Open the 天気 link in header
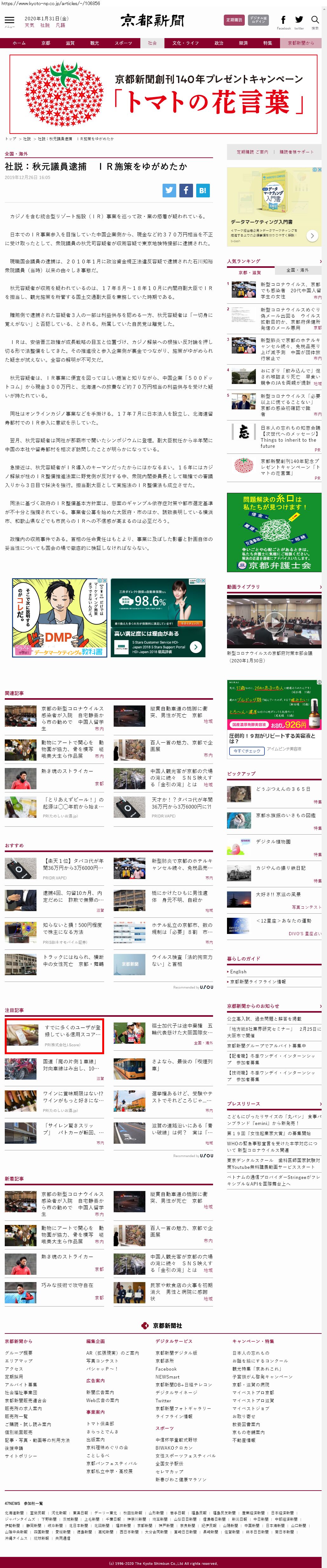The image size is (327, 1568). pyautogui.click(x=29, y=26)
